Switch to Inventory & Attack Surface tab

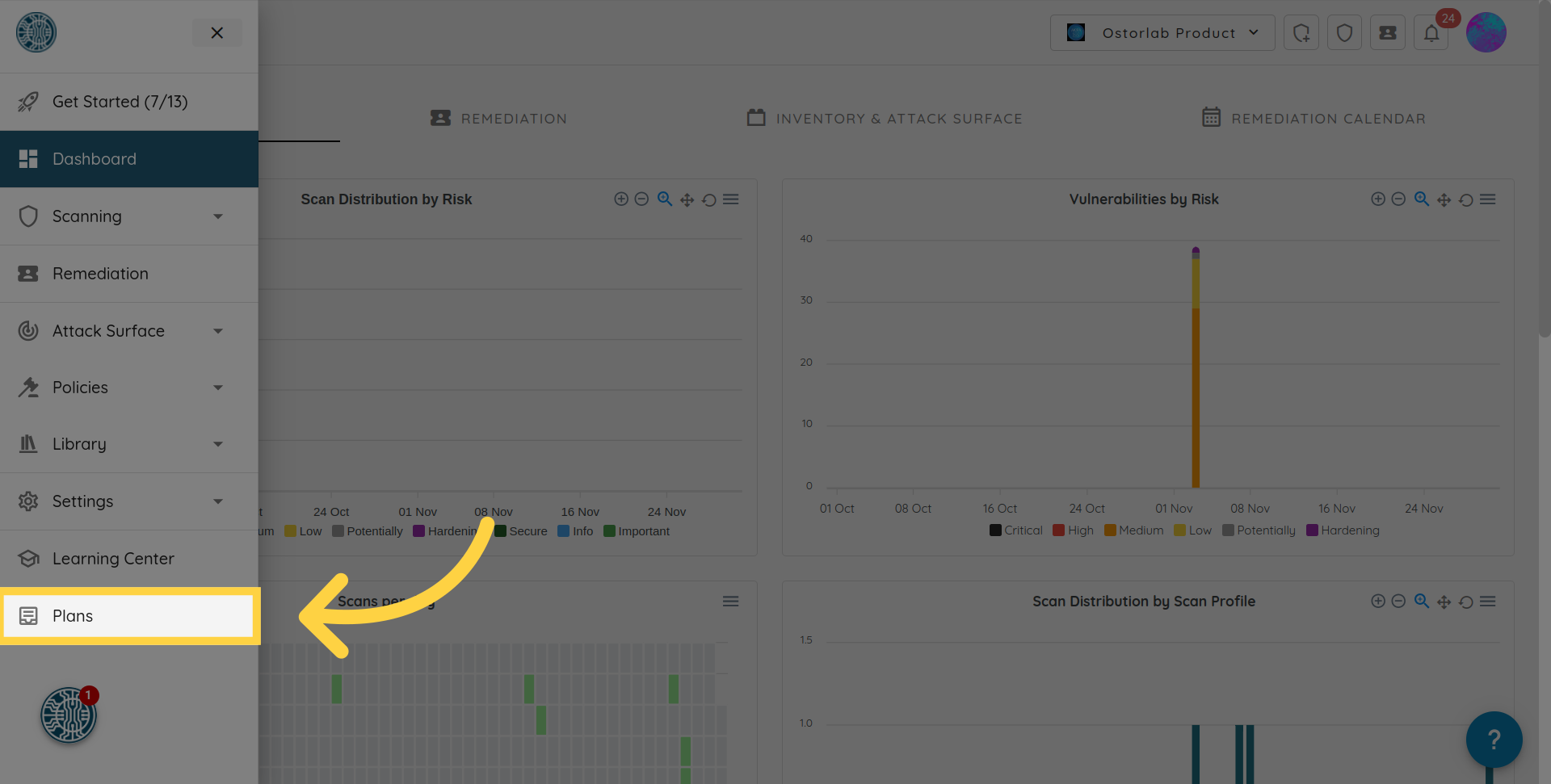pos(885,119)
